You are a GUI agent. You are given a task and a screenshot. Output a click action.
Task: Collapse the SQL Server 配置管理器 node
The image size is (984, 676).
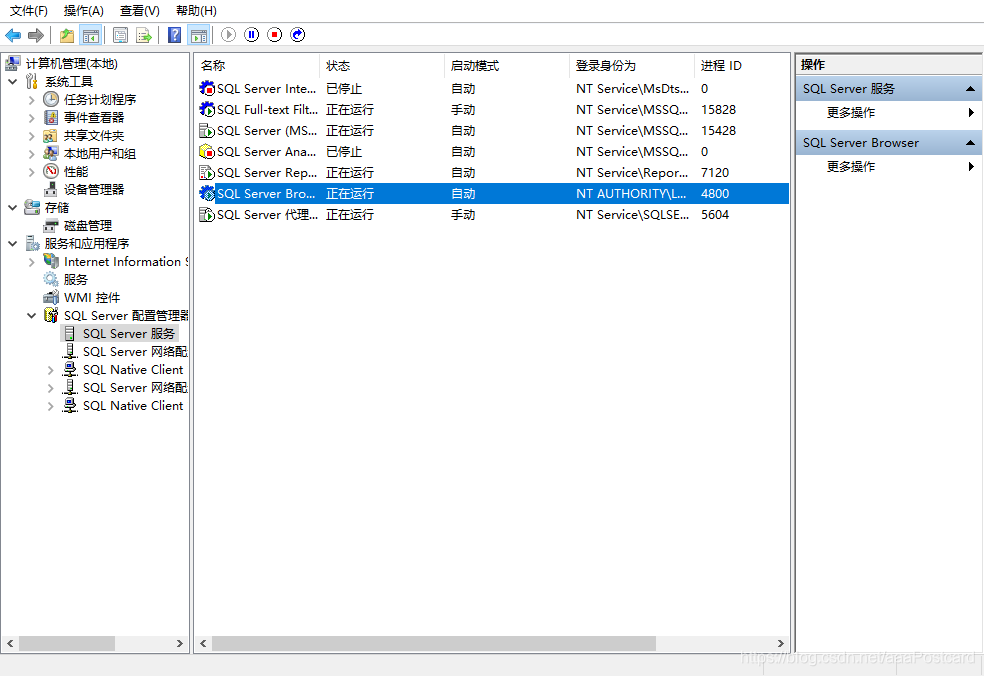pos(31,316)
